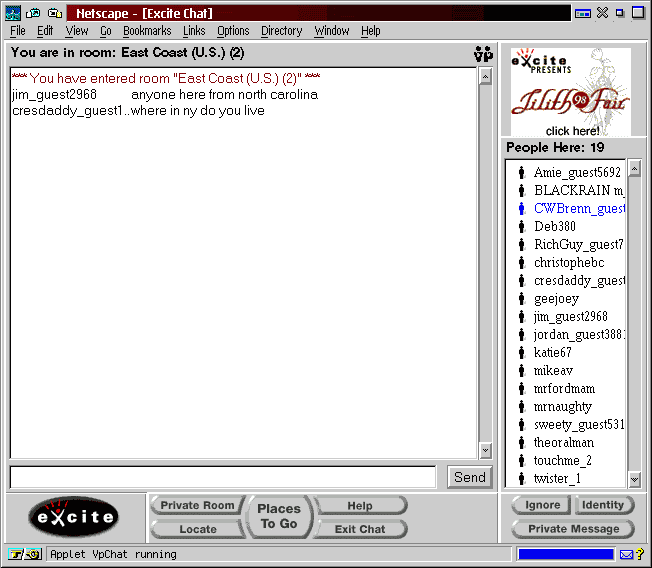The height and width of the screenshot is (568, 652).
Task: Click the Places To Go button
Action: coord(279,516)
